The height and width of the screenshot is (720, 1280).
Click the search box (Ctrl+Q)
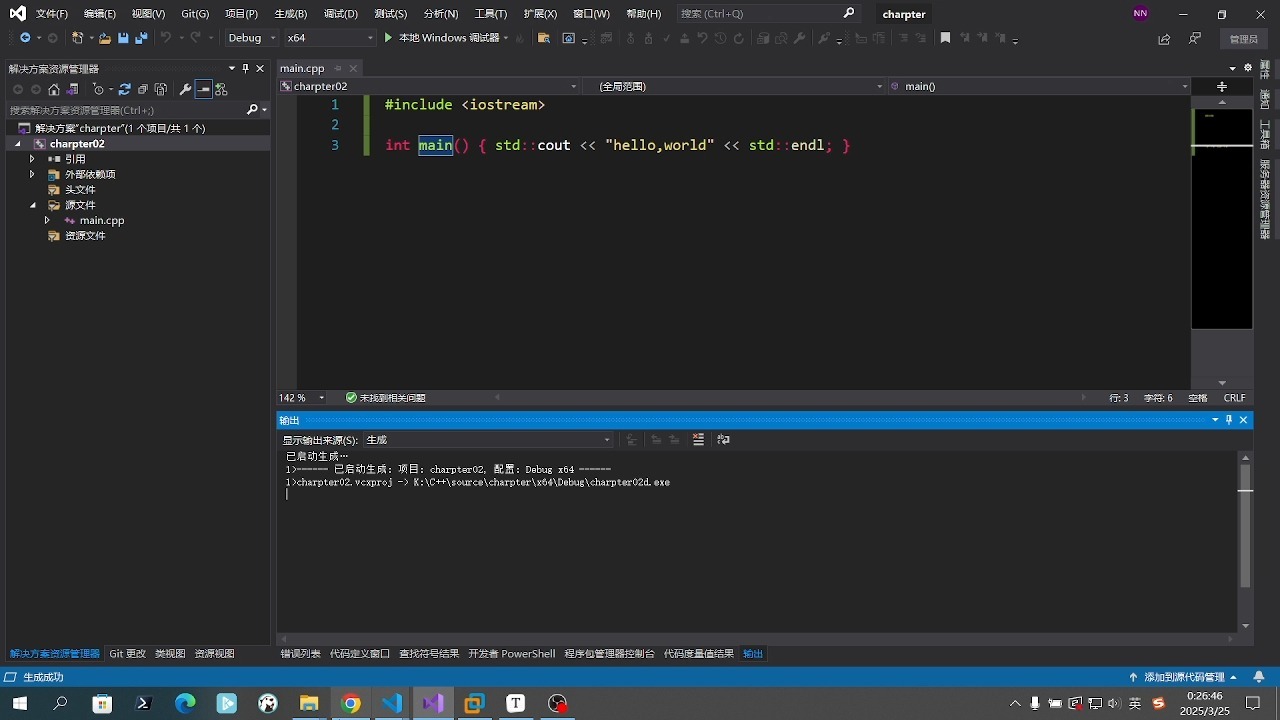767,14
